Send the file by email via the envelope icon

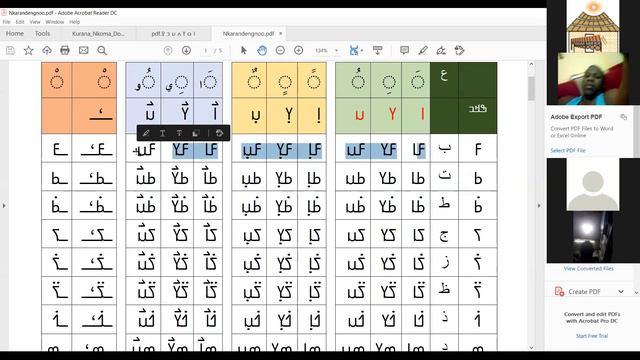coord(84,51)
